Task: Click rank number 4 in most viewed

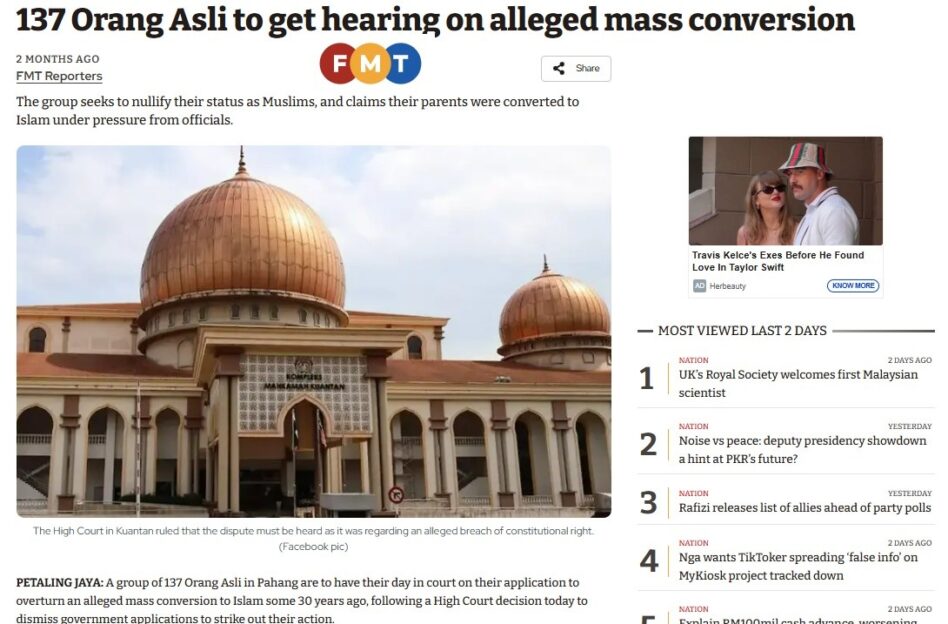Action: [649, 561]
